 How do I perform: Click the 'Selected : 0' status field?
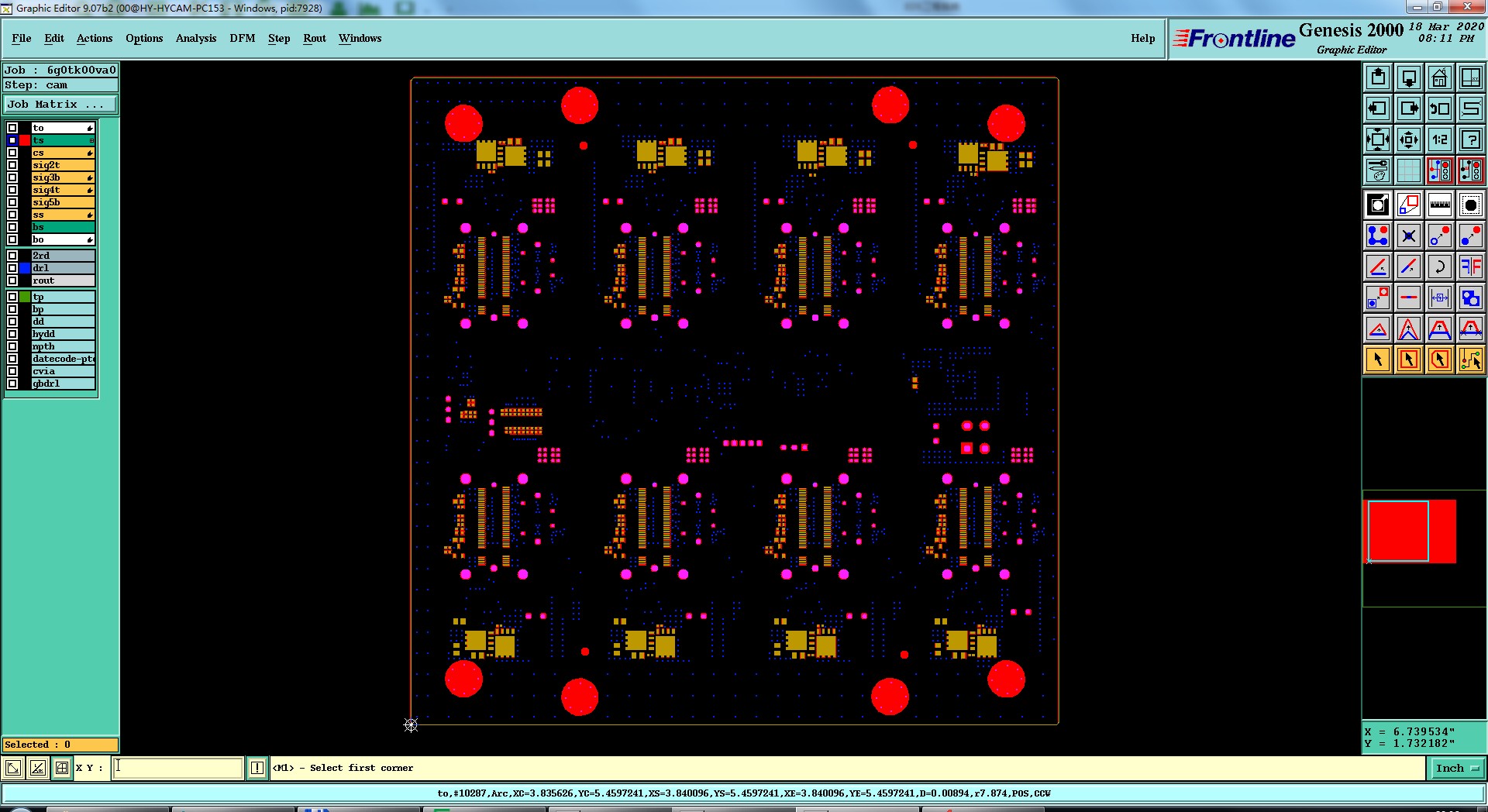click(60, 745)
